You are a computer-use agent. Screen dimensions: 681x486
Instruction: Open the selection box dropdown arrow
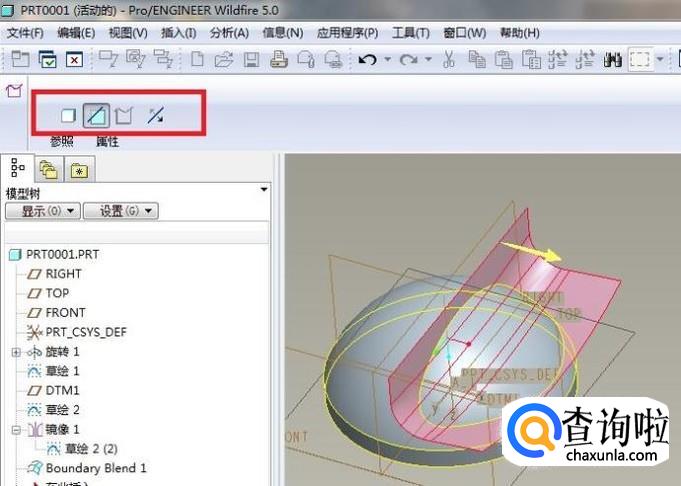[660, 59]
